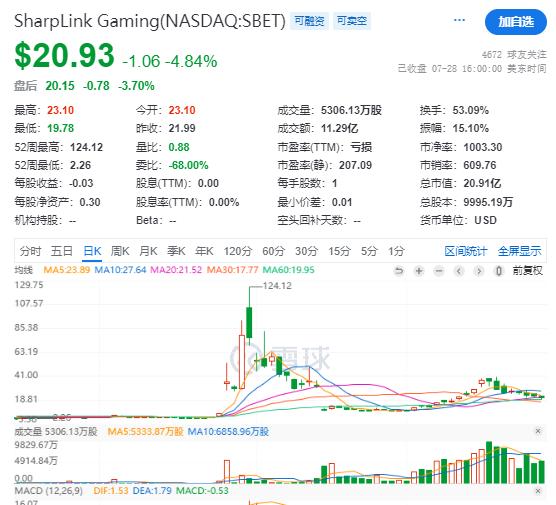Zoom out the K-line chart with minus icon
The image size is (556, 505).
(439, 271)
